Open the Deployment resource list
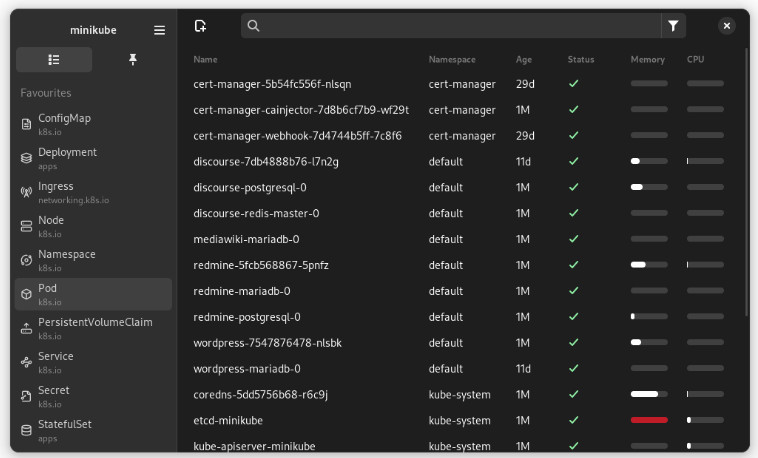The image size is (758, 458). pos(93,158)
